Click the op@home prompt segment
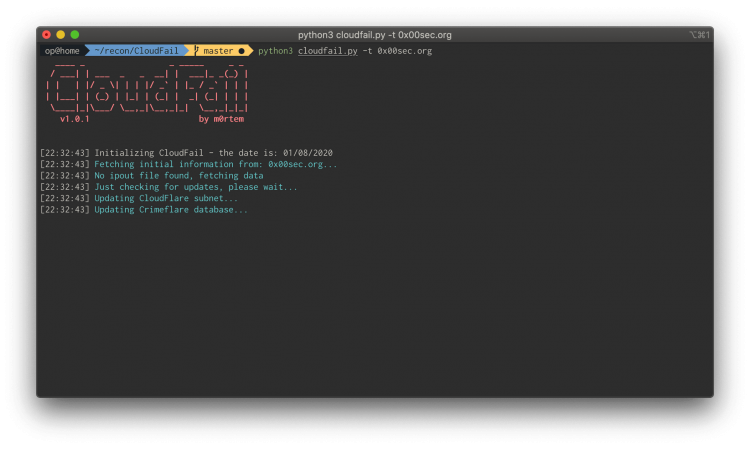Viewport: 750px width, 450px height. (x=62, y=51)
